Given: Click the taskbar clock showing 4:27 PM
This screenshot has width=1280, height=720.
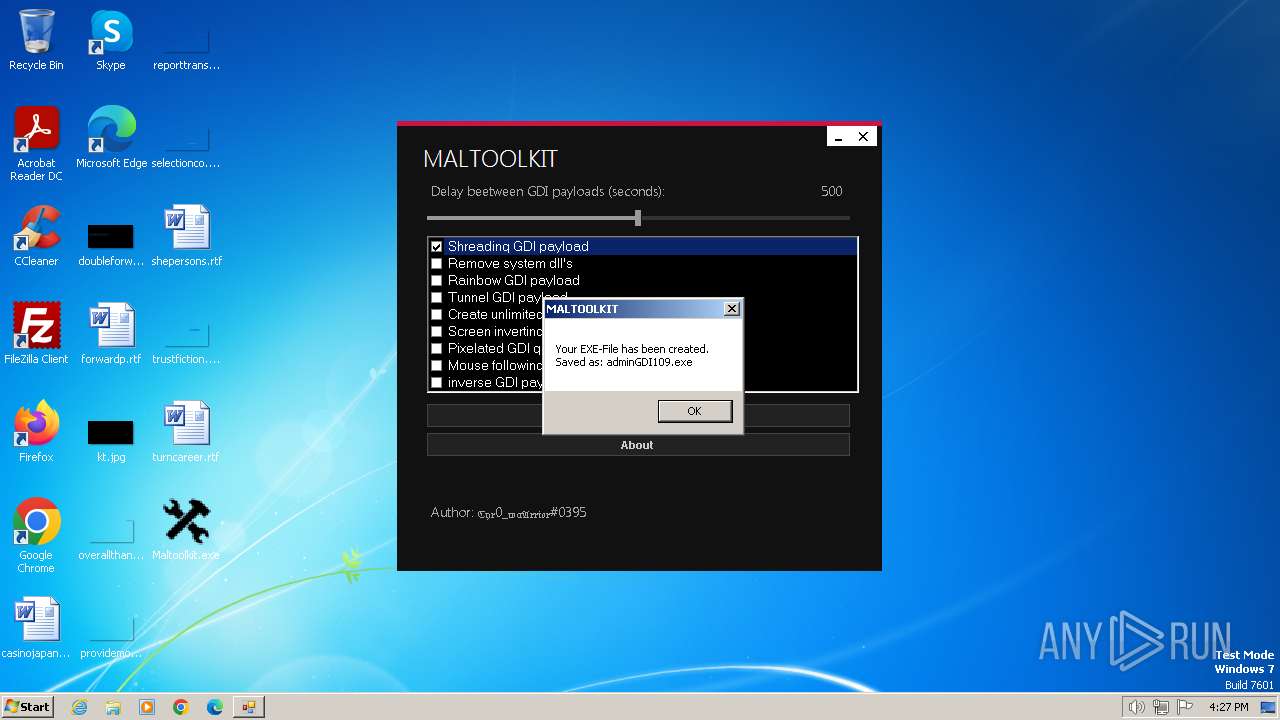Looking at the screenshot, I should point(1229,707).
